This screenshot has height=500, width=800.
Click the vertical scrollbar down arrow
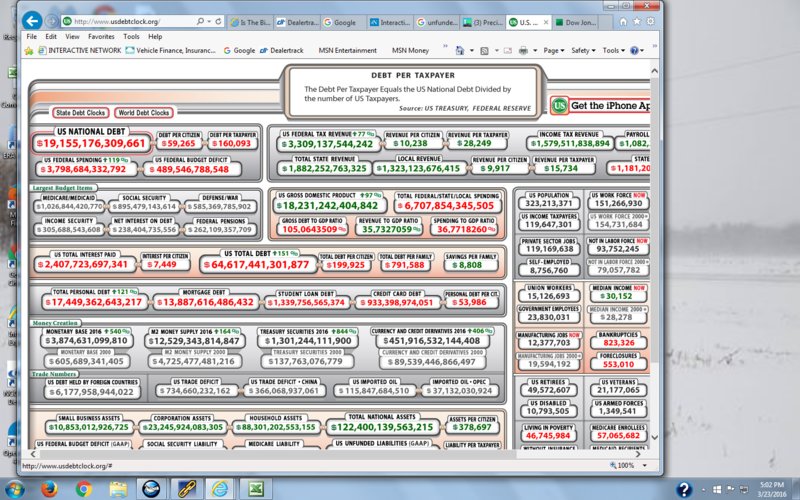coord(655,438)
